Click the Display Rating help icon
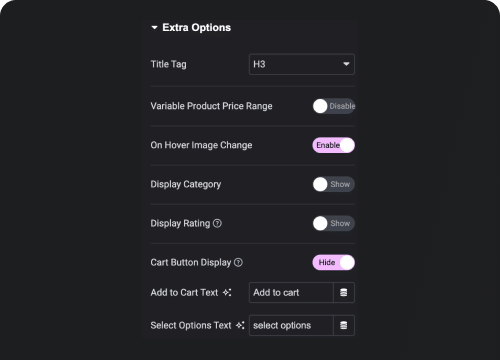Image resolution: width=500 pixels, height=360 pixels. (x=217, y=223)
